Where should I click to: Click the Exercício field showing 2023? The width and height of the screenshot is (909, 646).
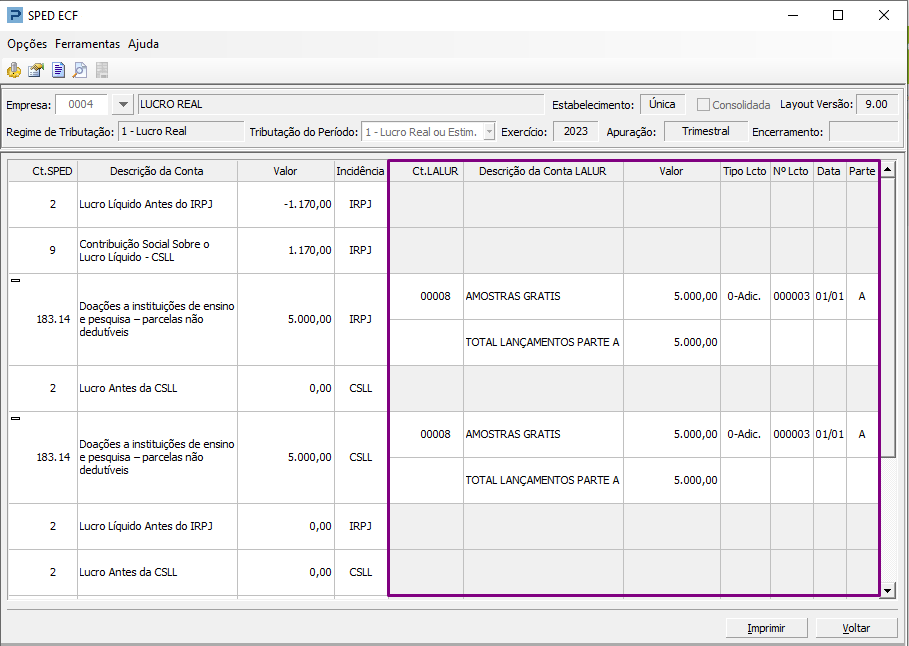(x=576, y=132)
